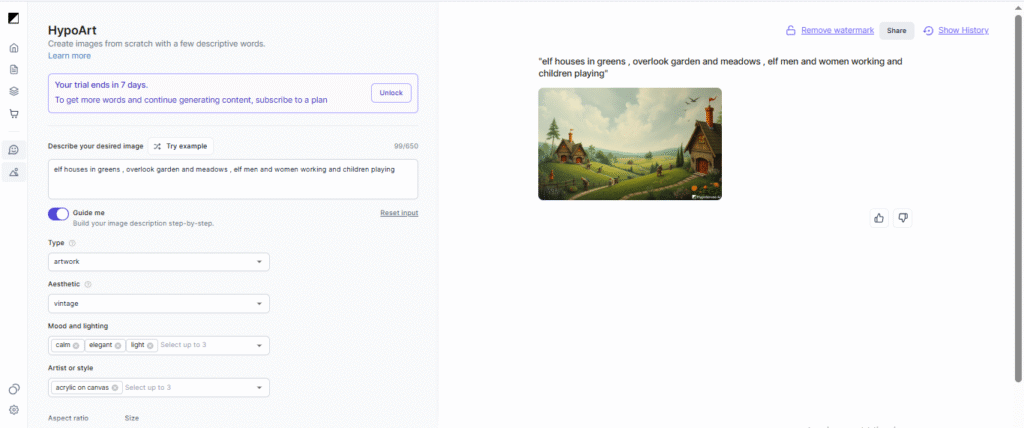Open the settings gear in the sidebar
The width and height of the screenshot is (1024, 428).
(14, 410)
